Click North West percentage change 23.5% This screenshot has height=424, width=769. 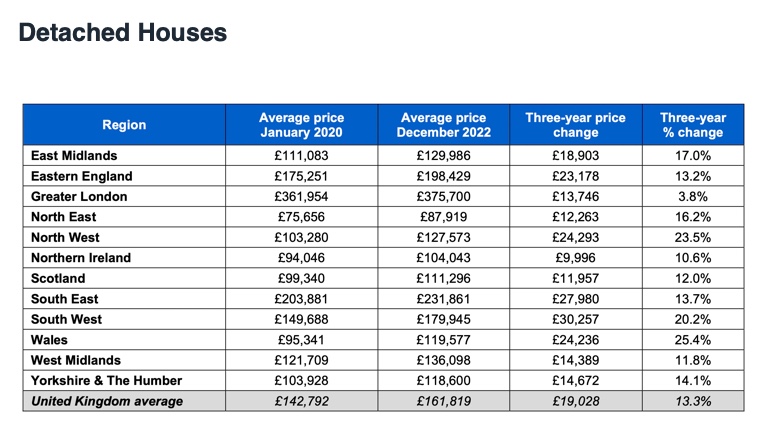pos(693,238)
